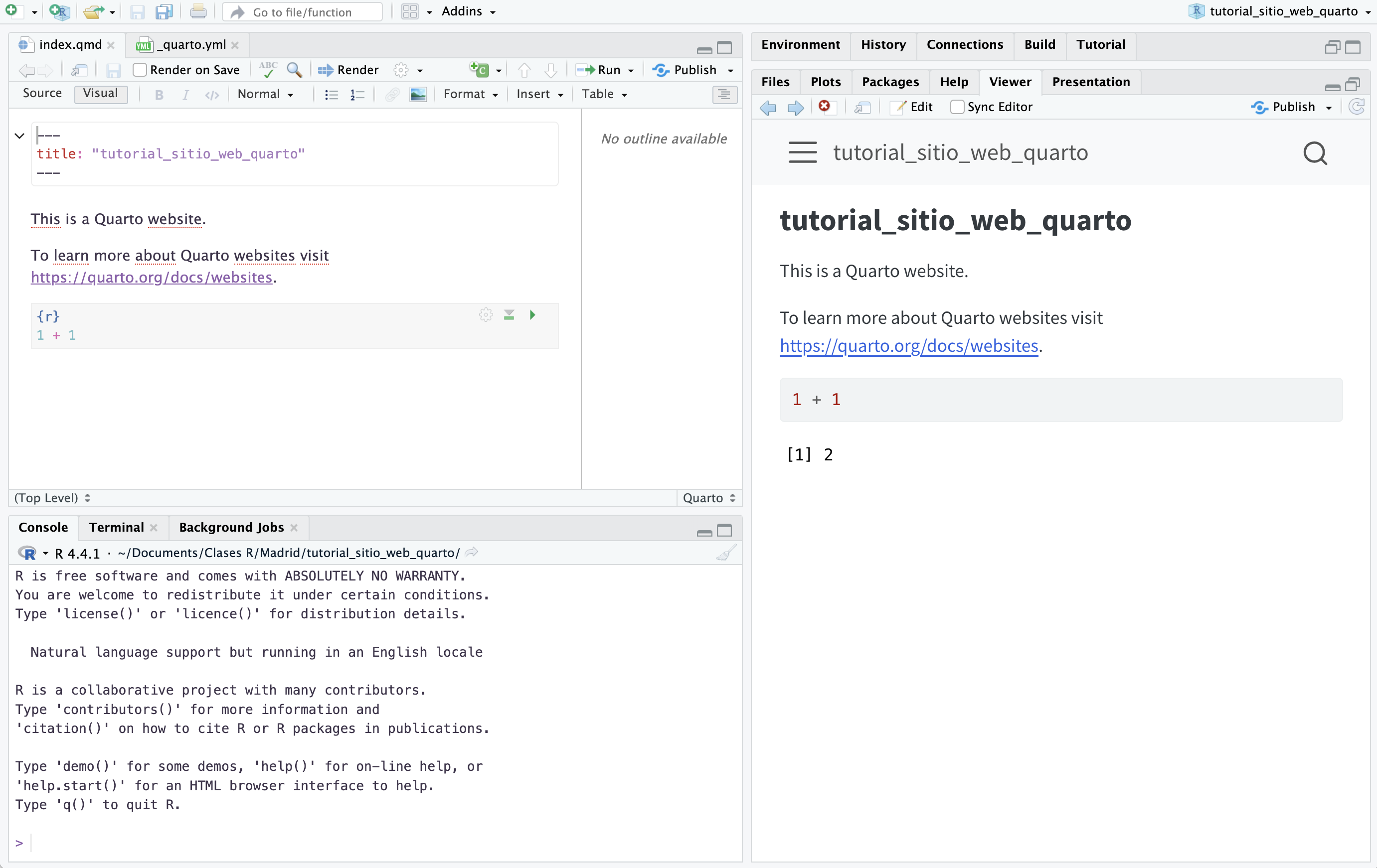Open the Insert menu dropdown
Image resolution: width=1377 pixels, height=868 pixels.
click(540, 94)
